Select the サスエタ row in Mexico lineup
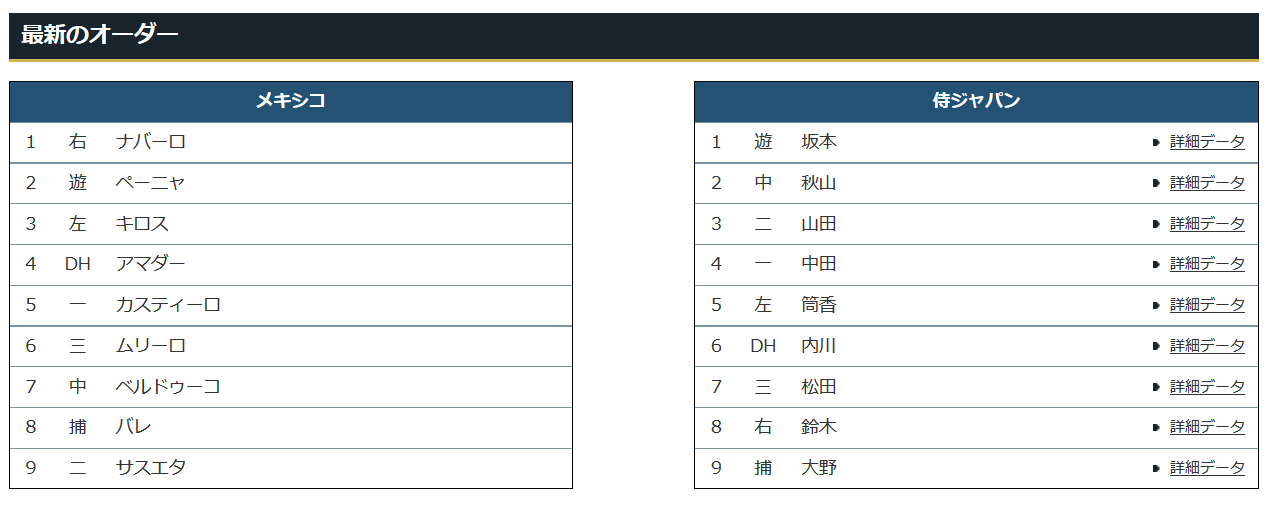The width and height of the screenshot is (1279, 509). click(291, 468)
